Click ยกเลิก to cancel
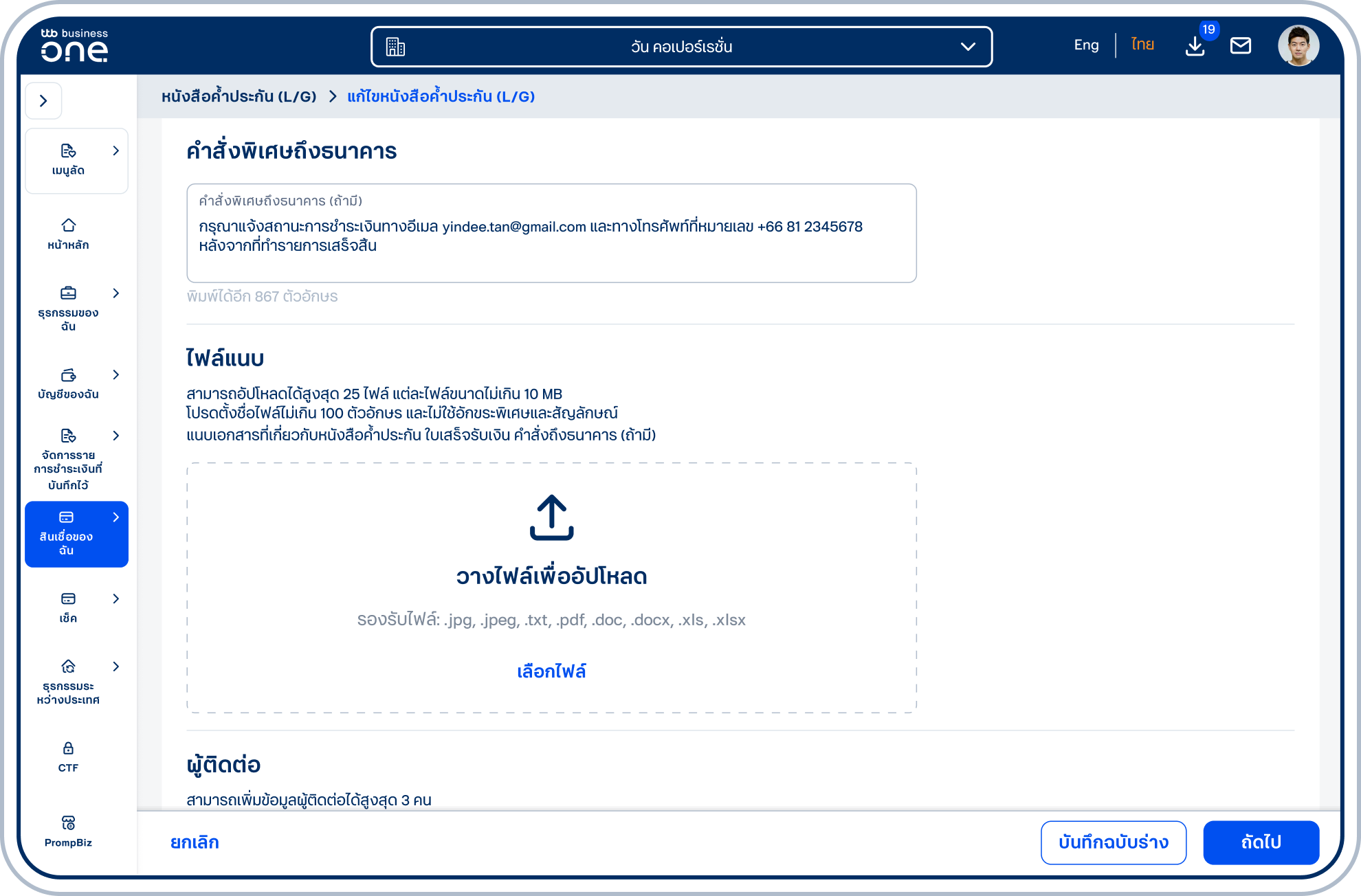 [195, 842]
